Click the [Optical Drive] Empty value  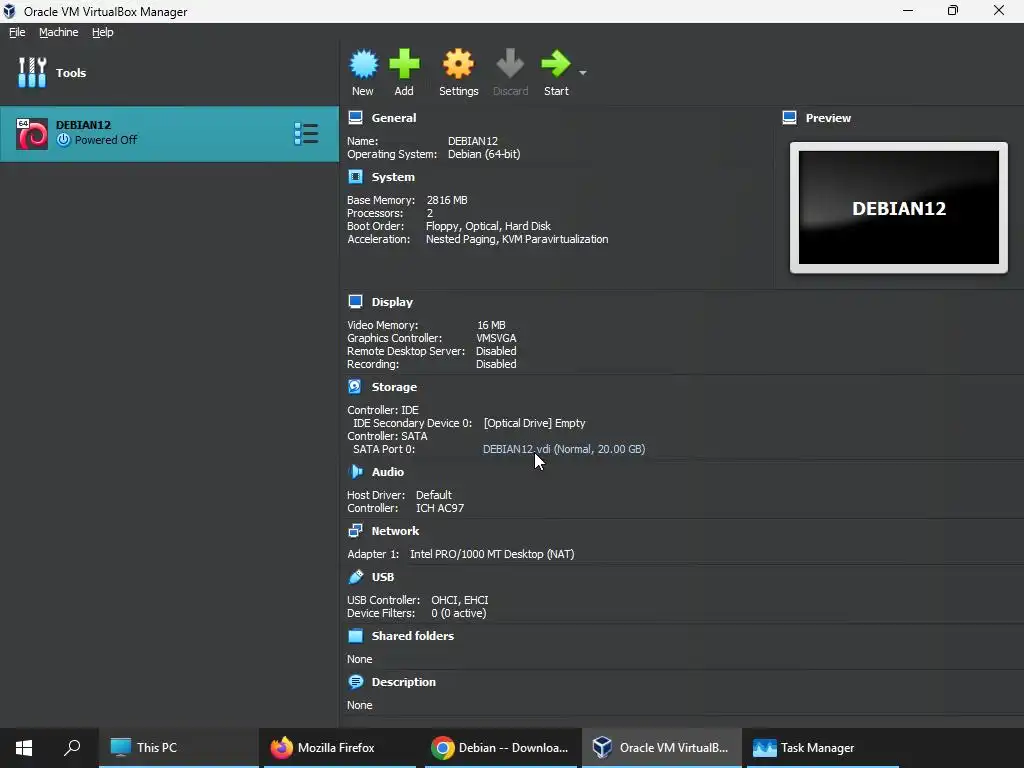[x=534, y=423]
